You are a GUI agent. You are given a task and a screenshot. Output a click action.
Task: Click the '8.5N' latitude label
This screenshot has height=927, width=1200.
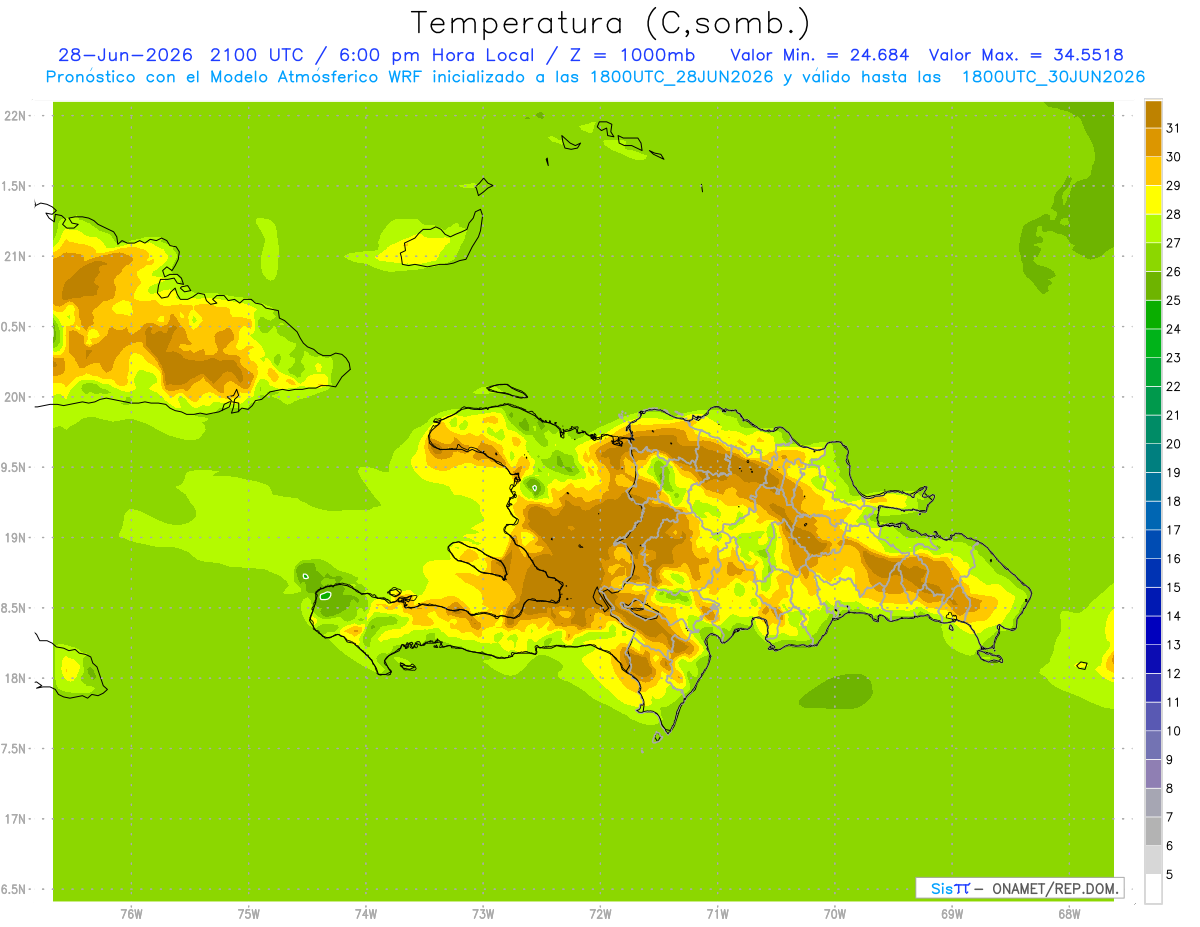coord(14,608)
